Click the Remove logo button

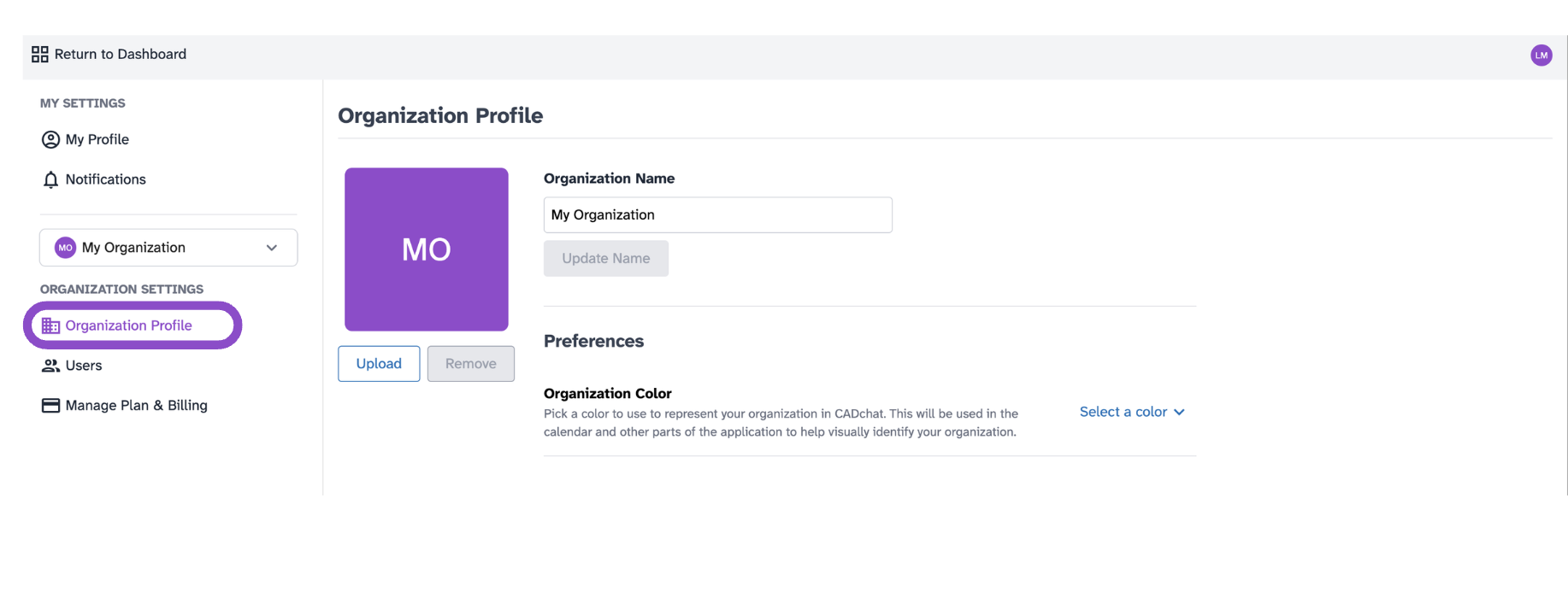click(x=471, y=364)
